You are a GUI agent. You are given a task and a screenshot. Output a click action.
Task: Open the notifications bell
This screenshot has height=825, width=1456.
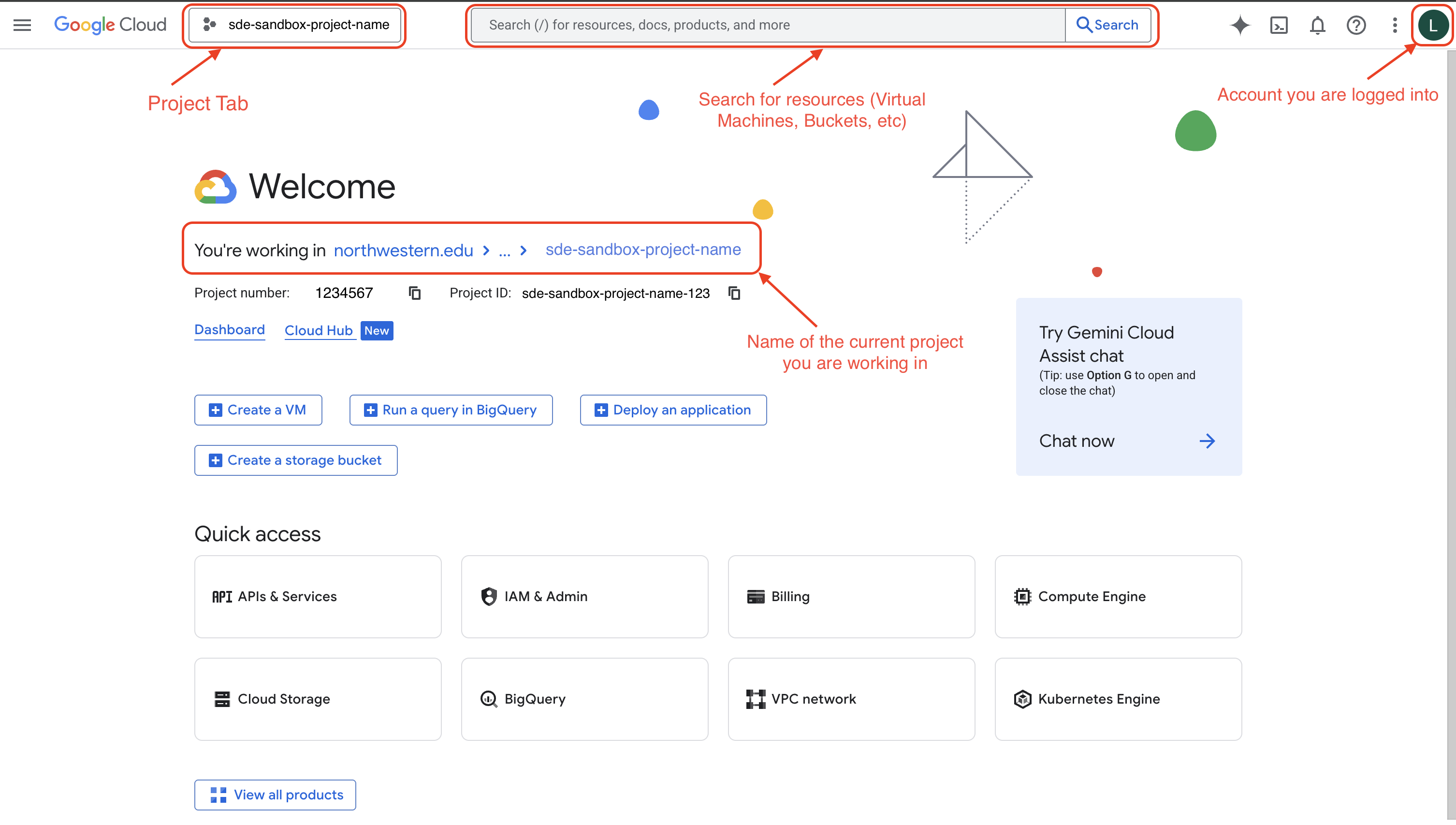1317,25
